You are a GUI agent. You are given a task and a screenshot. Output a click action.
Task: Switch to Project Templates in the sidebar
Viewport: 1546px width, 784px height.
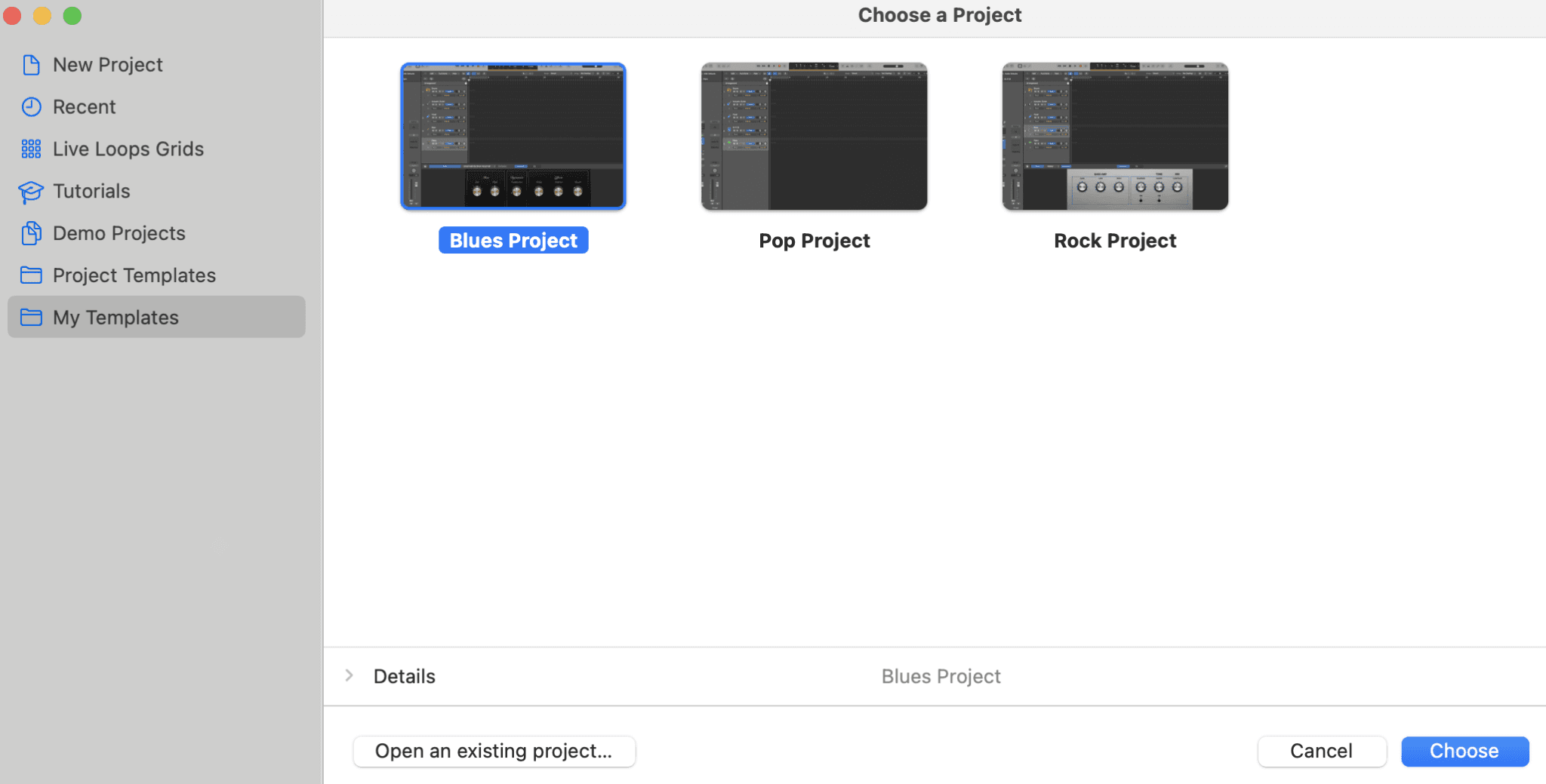[x=134, y=275]
